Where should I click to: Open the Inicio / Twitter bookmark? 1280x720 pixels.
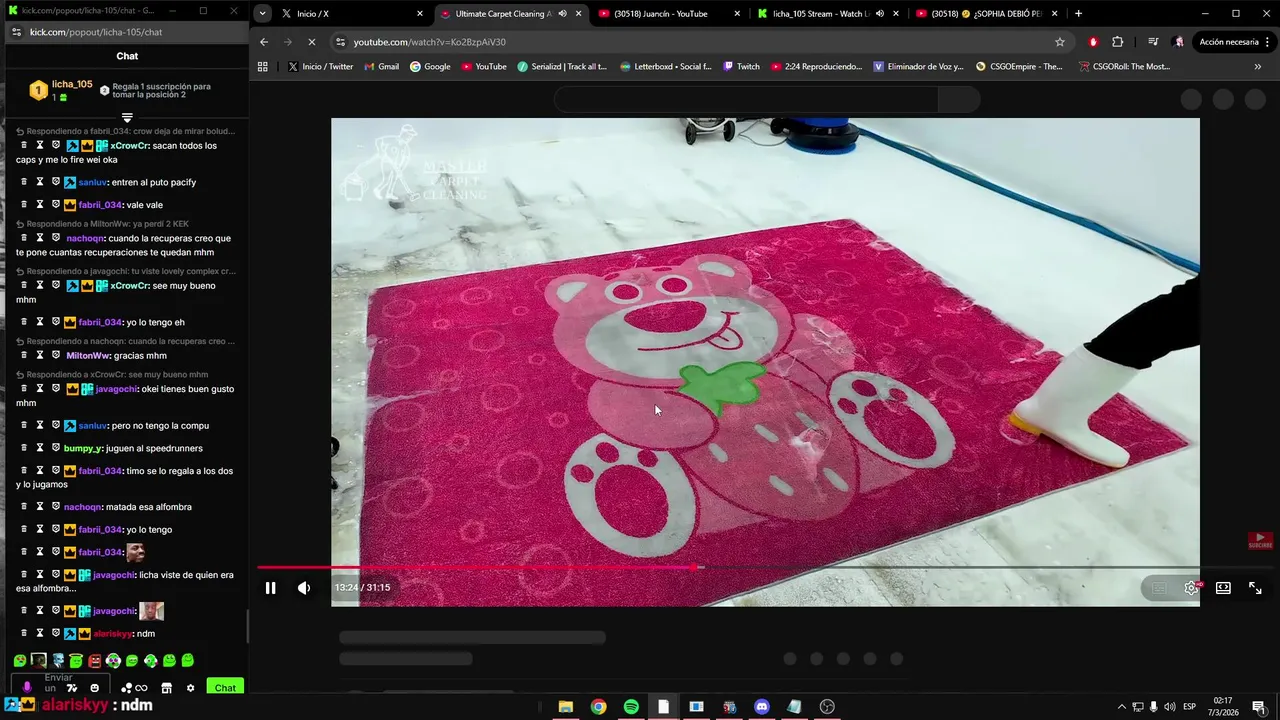(x=320, y=67)
